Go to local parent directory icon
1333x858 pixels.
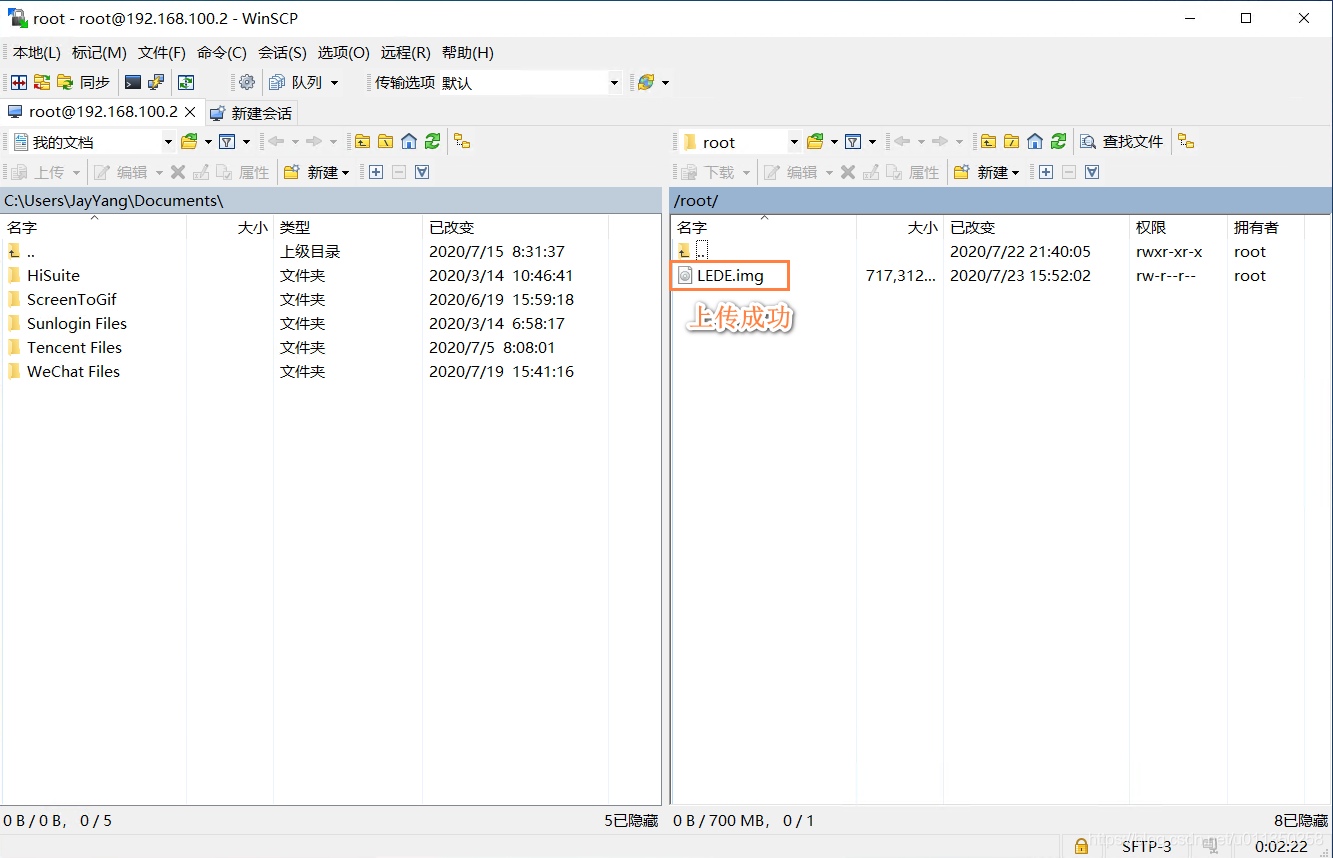362,142
